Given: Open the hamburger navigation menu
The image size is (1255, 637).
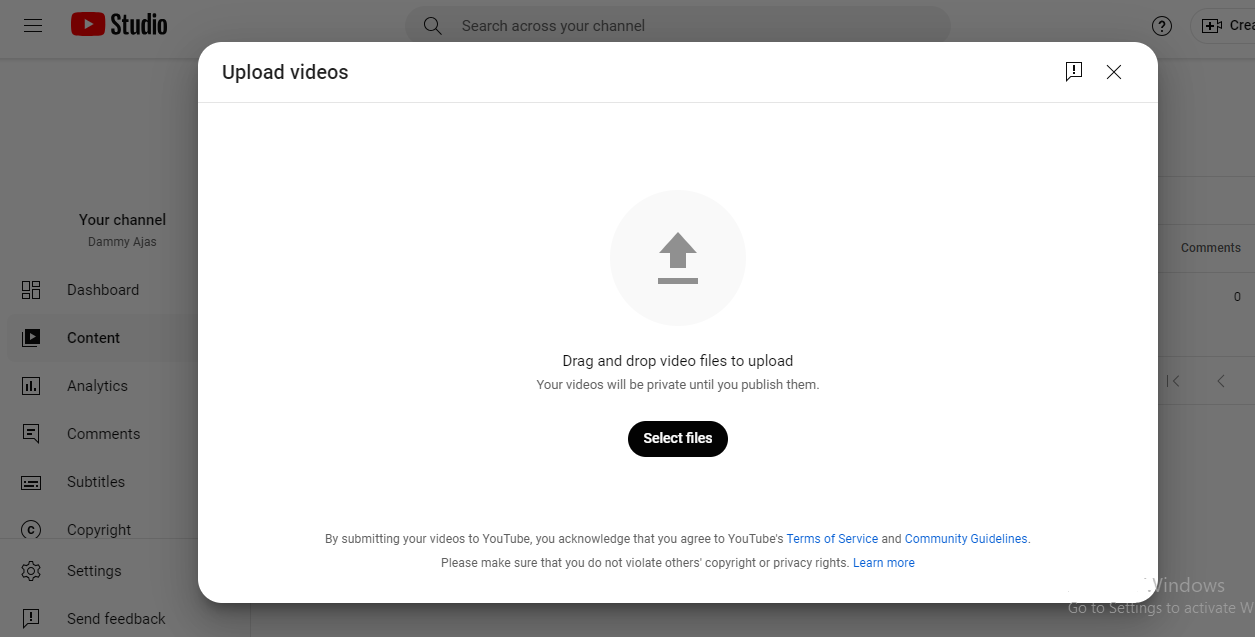Looking at the screenshot, I should pyautogui.click(x=33, y=25).
